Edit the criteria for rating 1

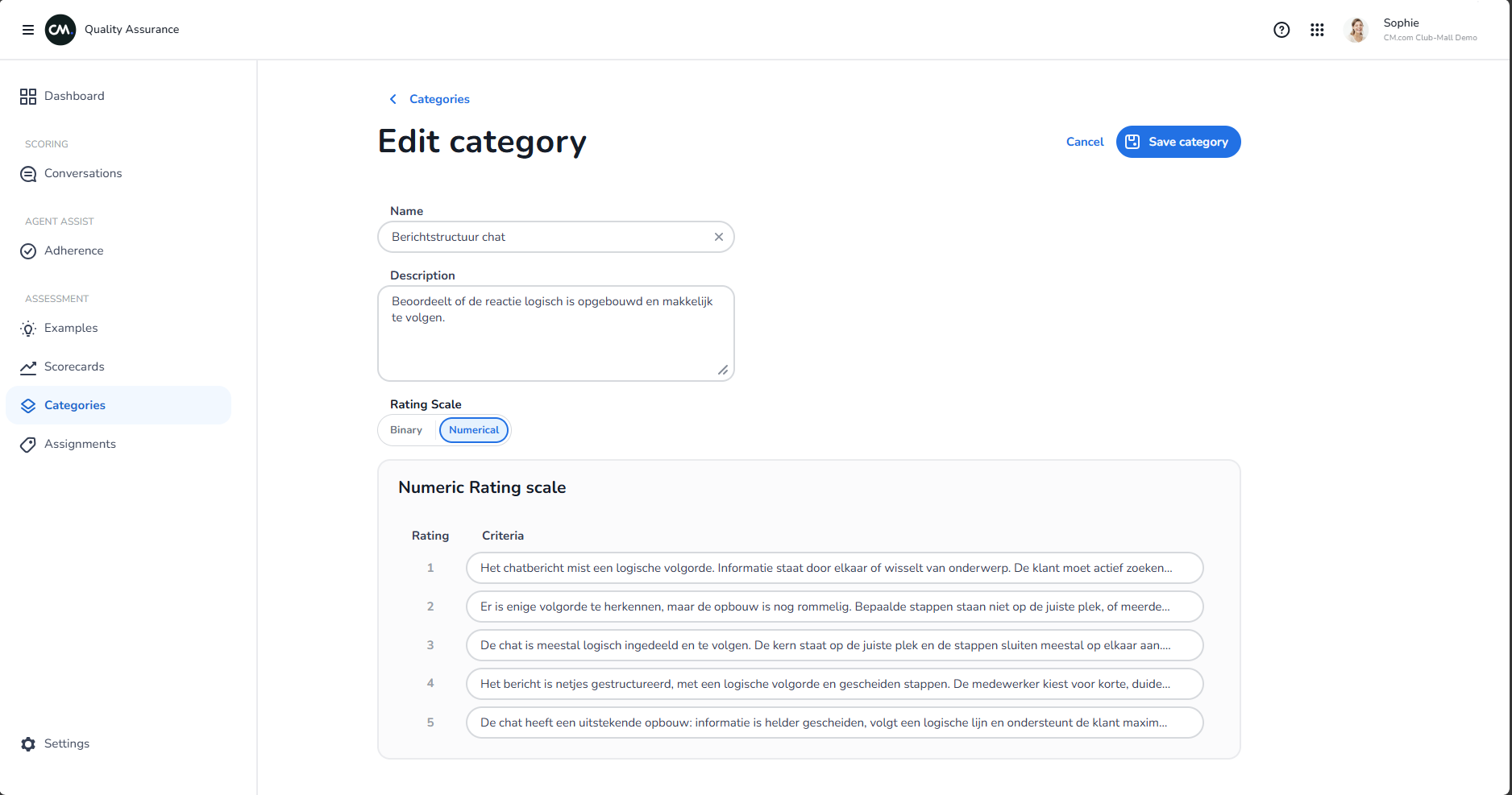click(835, 568)
